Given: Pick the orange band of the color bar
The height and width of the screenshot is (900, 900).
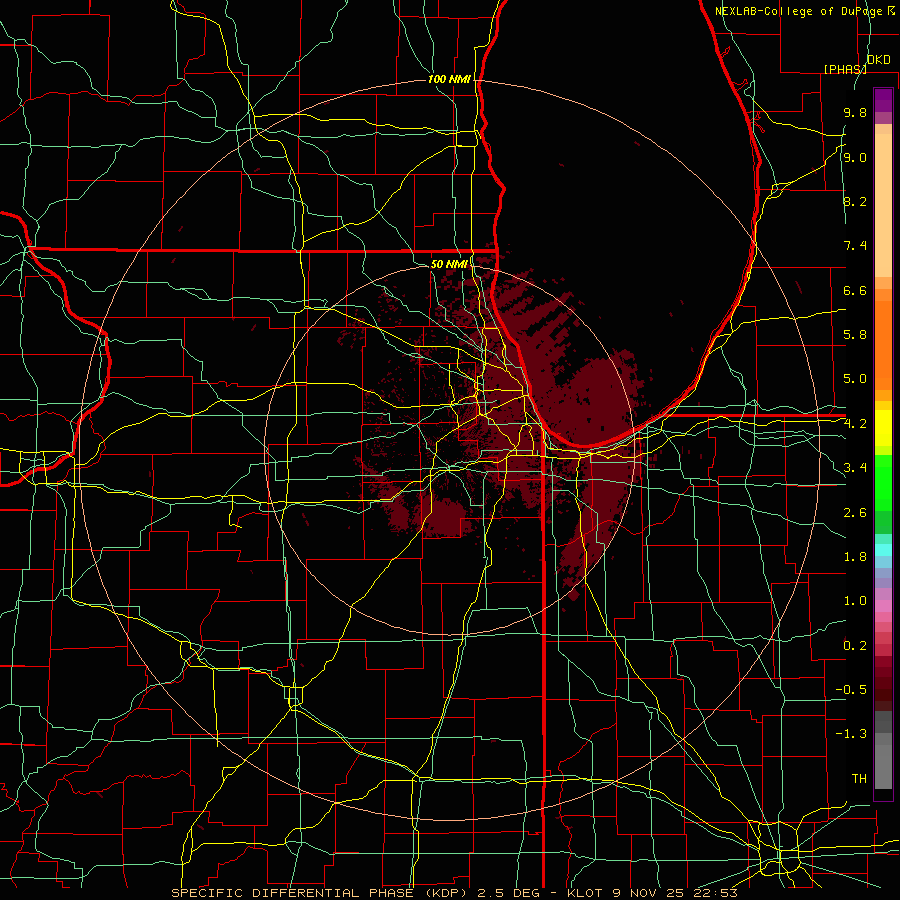Looking at the screenshot, I should tap(883, 346).
